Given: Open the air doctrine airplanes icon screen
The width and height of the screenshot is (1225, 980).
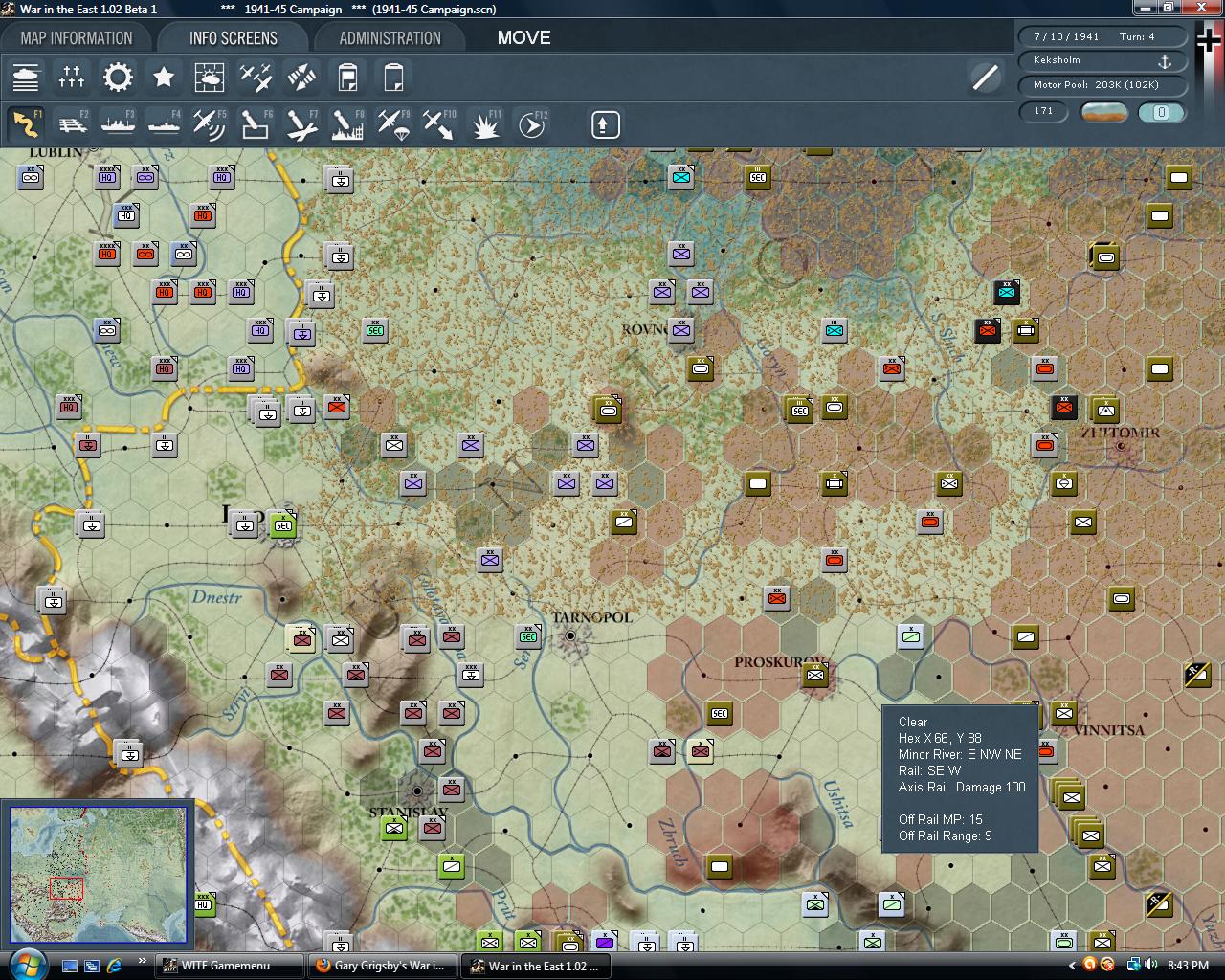Looking at the screenshot, I should pyautogui.click(x=256, y=78).
